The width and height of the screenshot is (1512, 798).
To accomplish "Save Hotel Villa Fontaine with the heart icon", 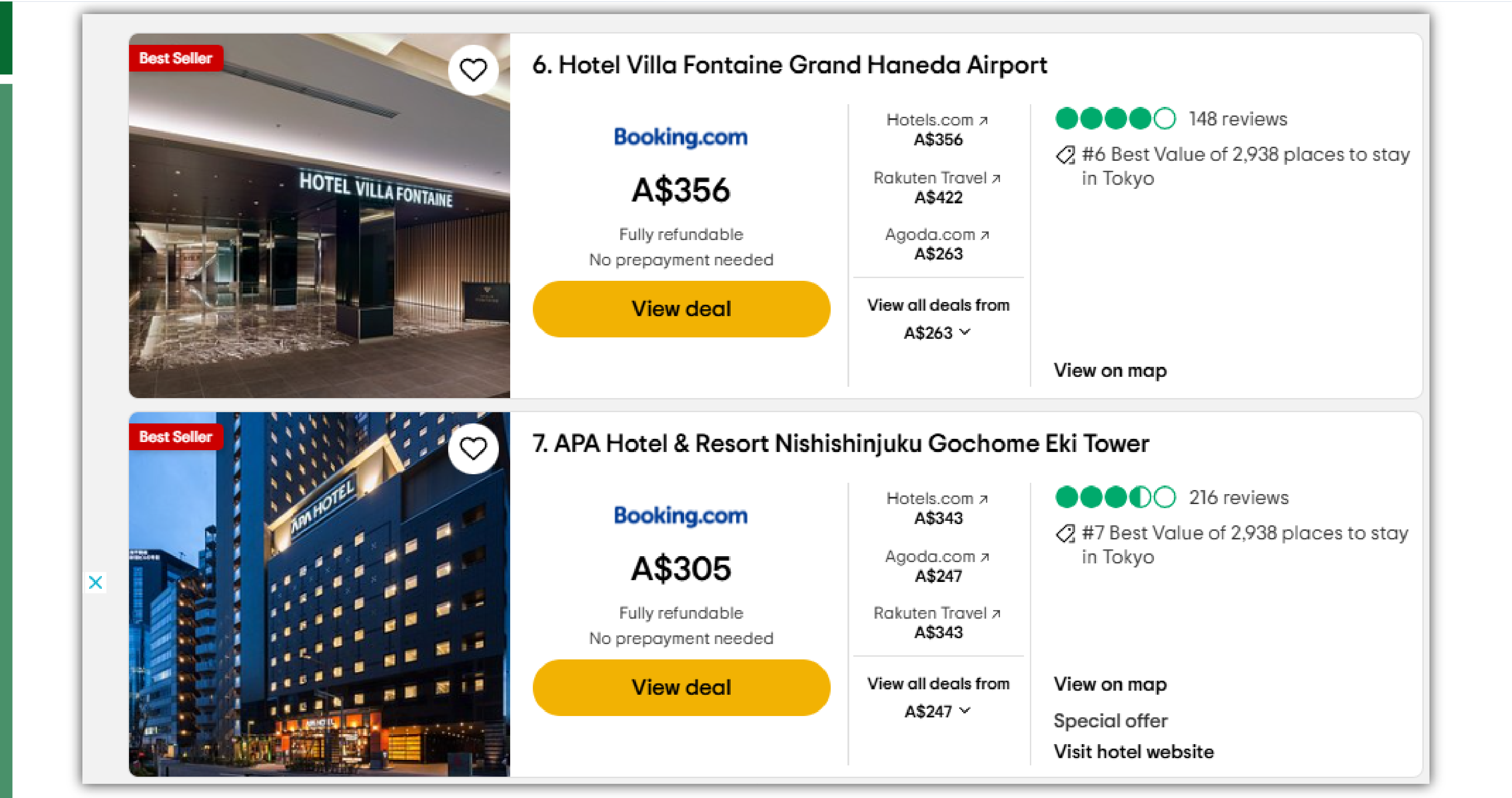I will (x=473, y=70).
